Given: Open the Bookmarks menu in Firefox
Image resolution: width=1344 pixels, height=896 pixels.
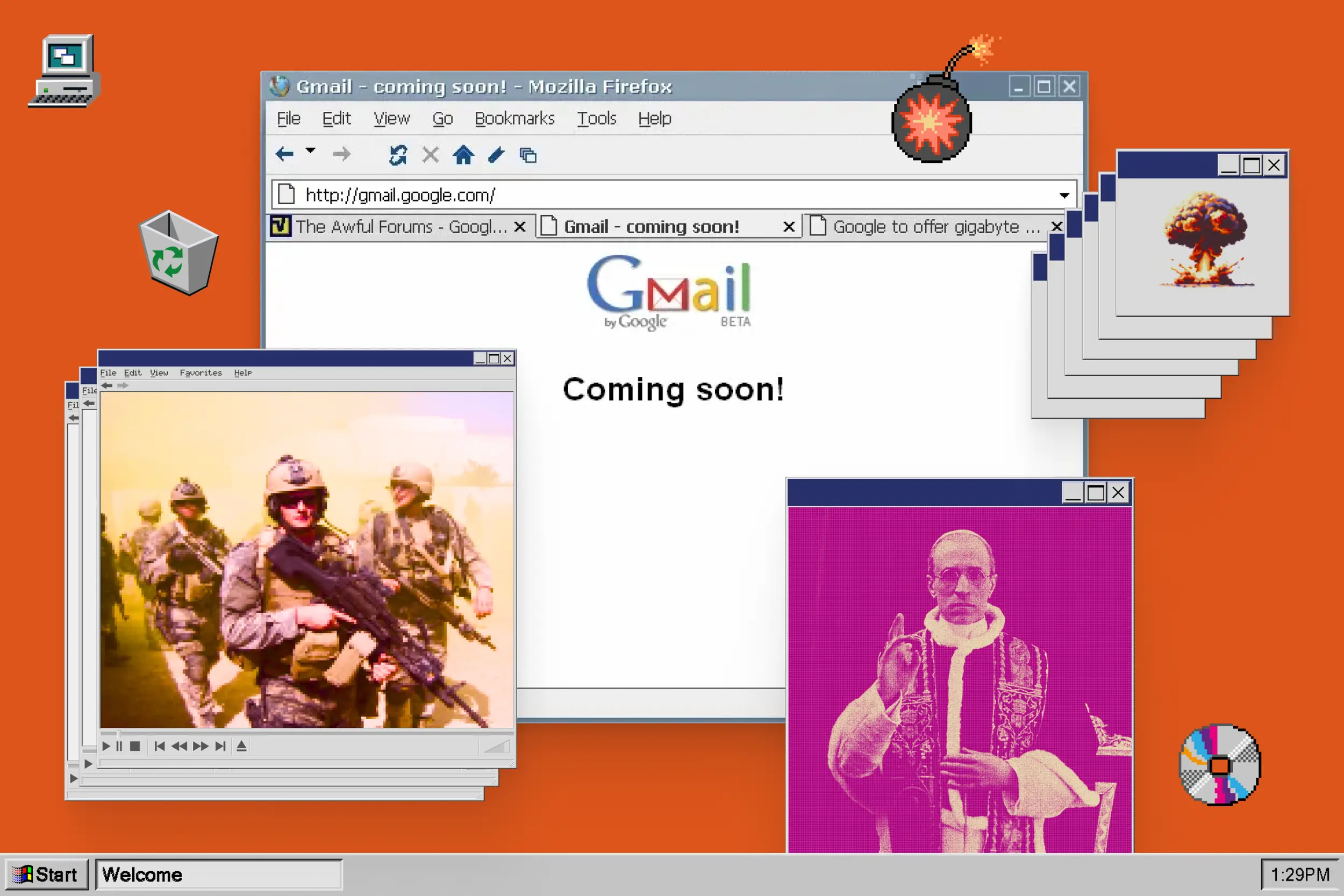Looking at the screenshot, I should pos(514,118).
